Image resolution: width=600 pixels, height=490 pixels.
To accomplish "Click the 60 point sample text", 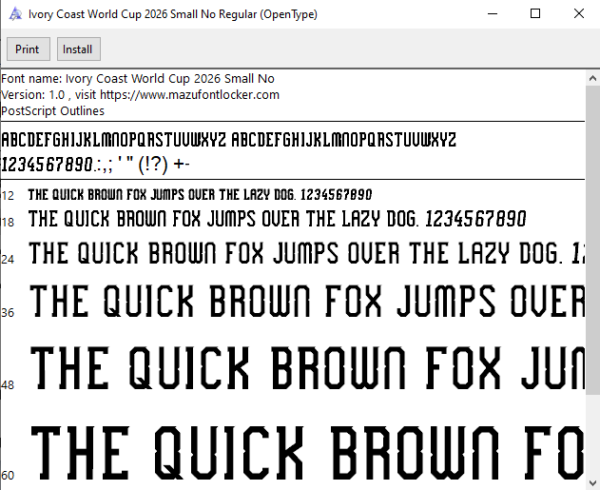I will [307, 453].
